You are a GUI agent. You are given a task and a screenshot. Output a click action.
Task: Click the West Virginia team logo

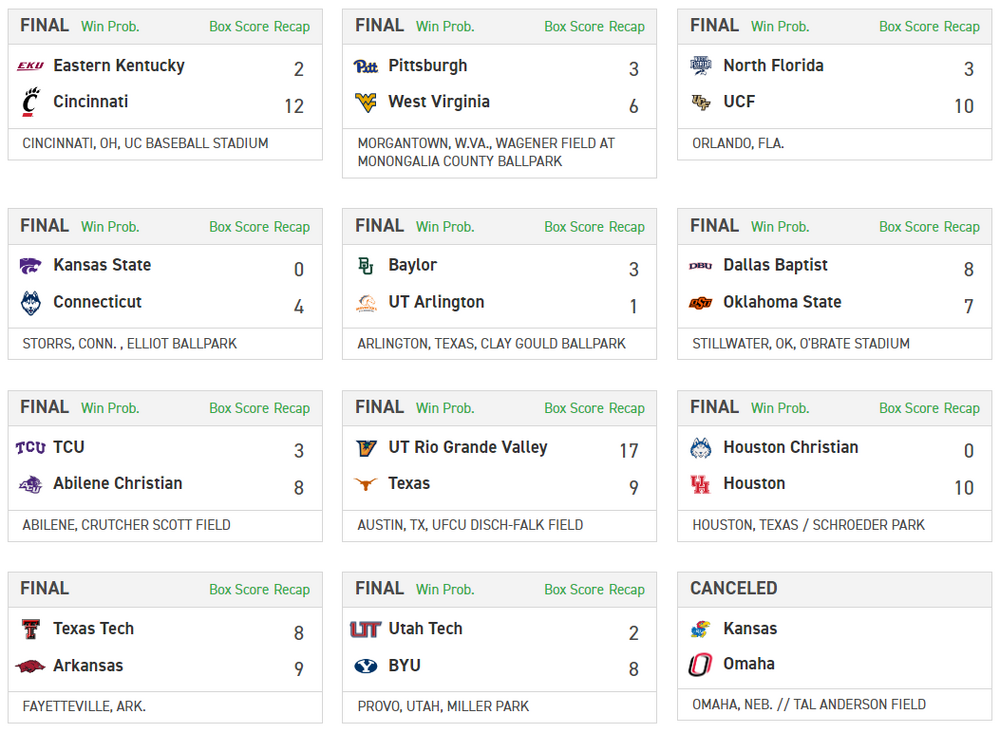[366, 102]
